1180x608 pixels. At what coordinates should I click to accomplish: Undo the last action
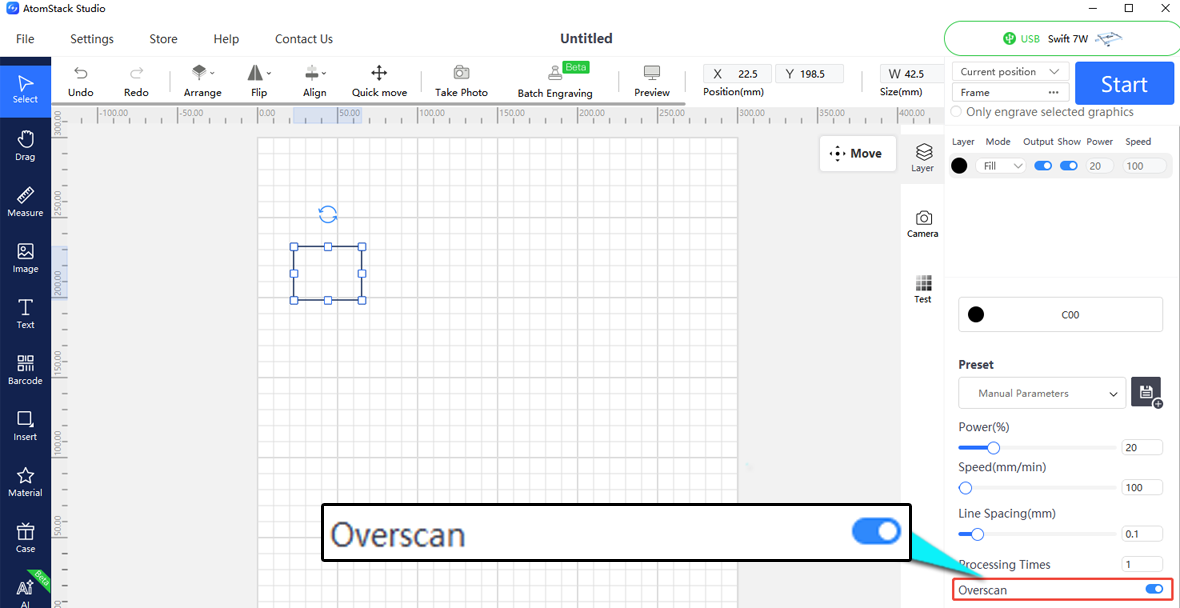point(81,81)
